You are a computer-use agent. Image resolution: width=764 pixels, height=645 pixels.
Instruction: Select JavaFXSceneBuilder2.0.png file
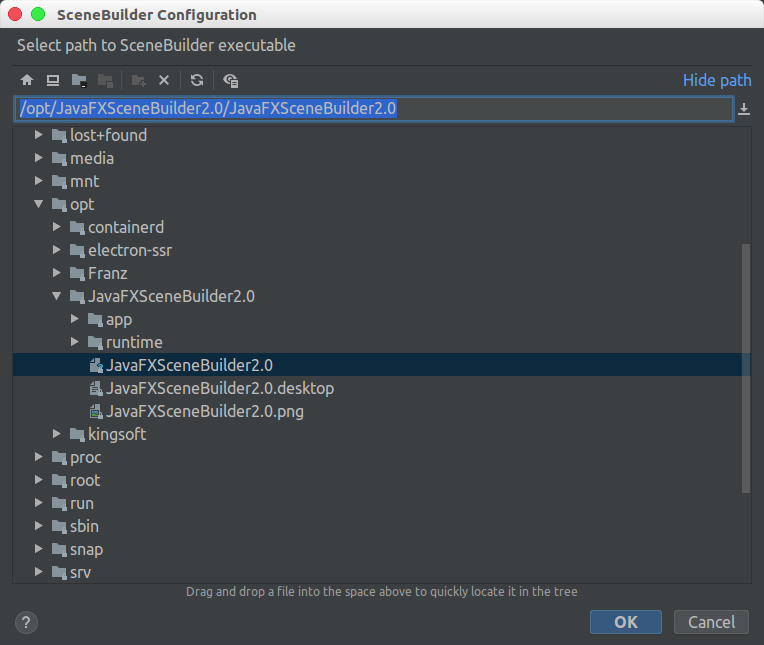(205, 411)
